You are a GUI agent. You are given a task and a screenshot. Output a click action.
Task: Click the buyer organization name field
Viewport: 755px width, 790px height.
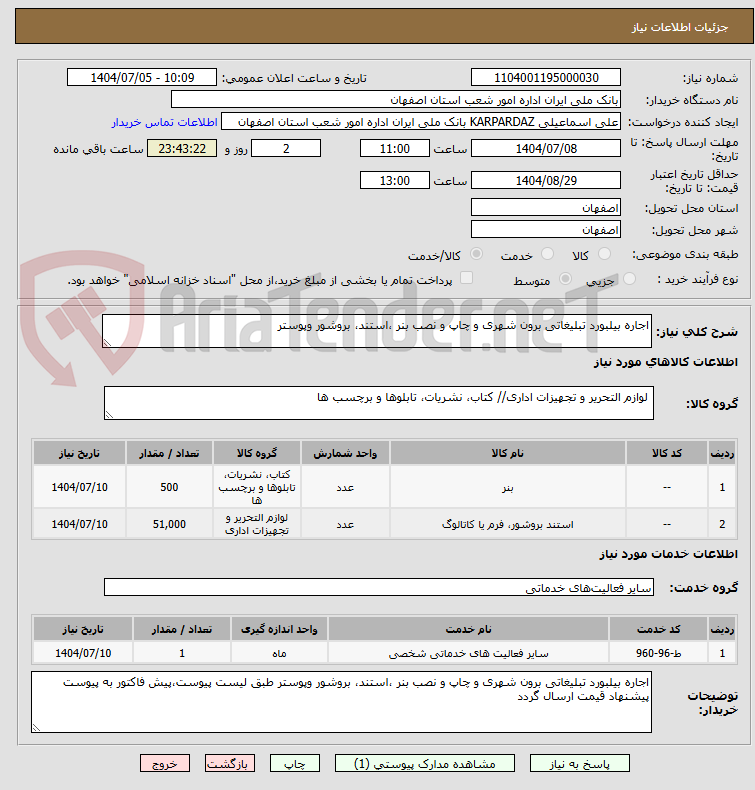[395, 100]
